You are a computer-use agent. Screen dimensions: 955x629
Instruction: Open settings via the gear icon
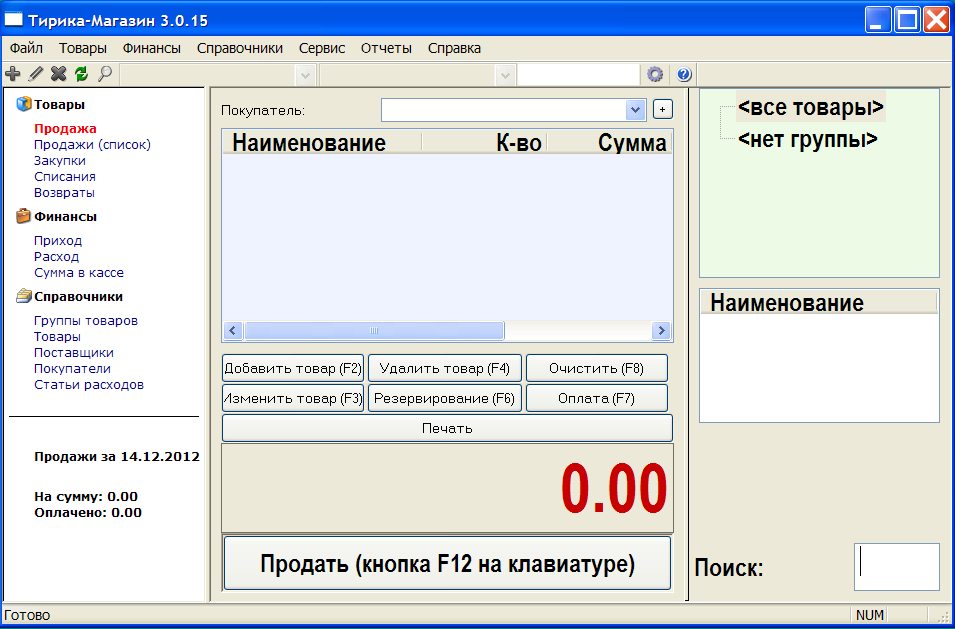click(x=655, y=74)
